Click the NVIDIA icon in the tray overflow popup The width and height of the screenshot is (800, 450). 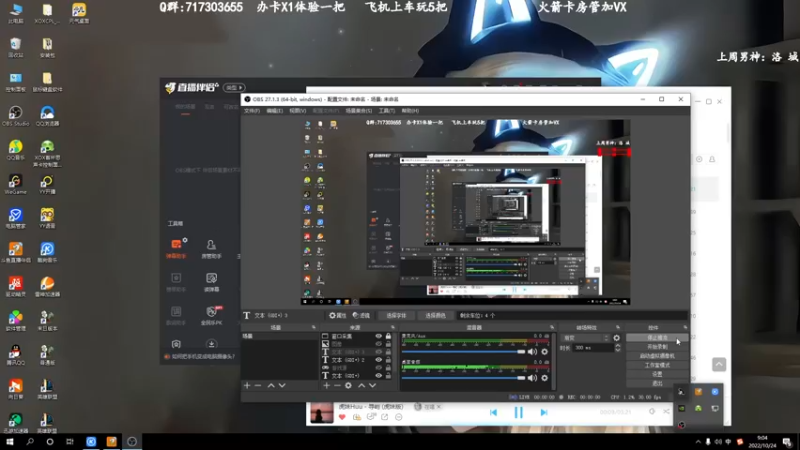(682, 408)
